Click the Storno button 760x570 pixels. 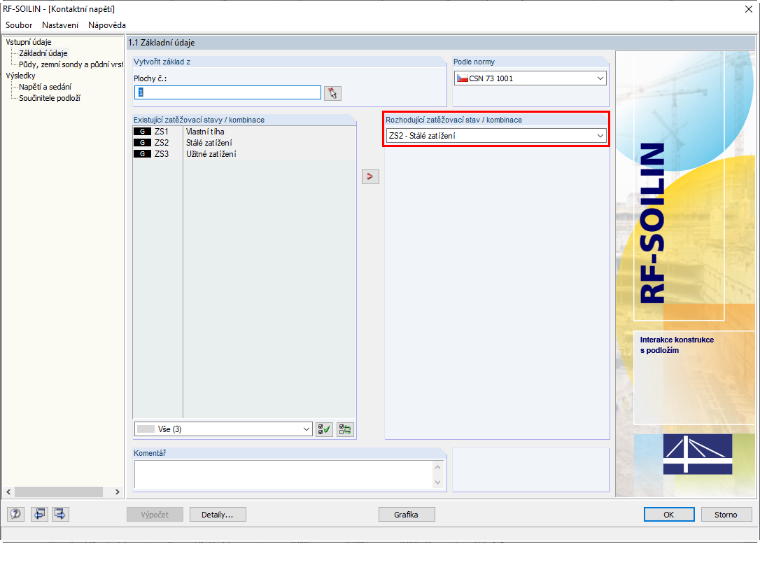726,515
